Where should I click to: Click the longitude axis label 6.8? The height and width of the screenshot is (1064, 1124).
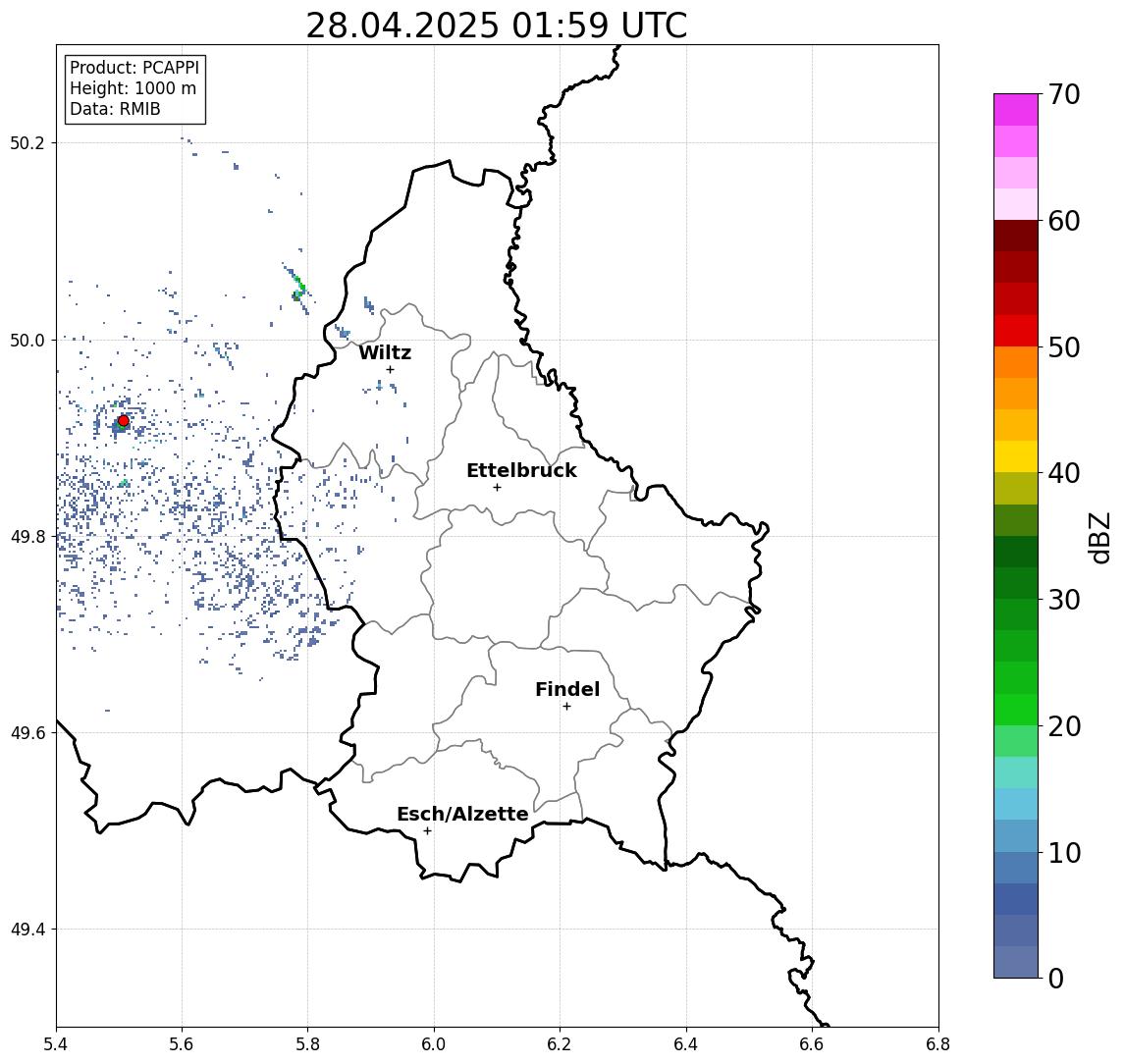pos(938,1044)
